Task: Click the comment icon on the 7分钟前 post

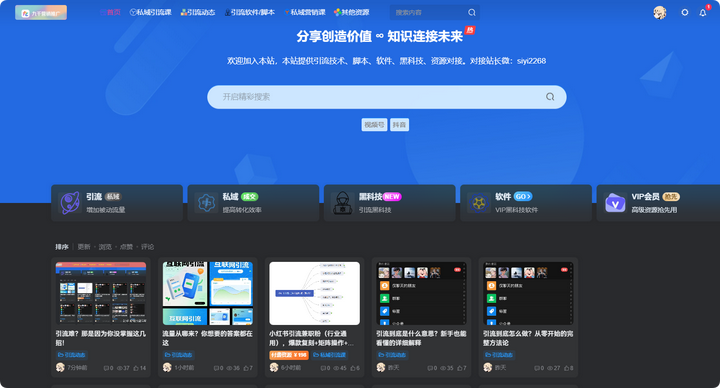Action: 106,368
